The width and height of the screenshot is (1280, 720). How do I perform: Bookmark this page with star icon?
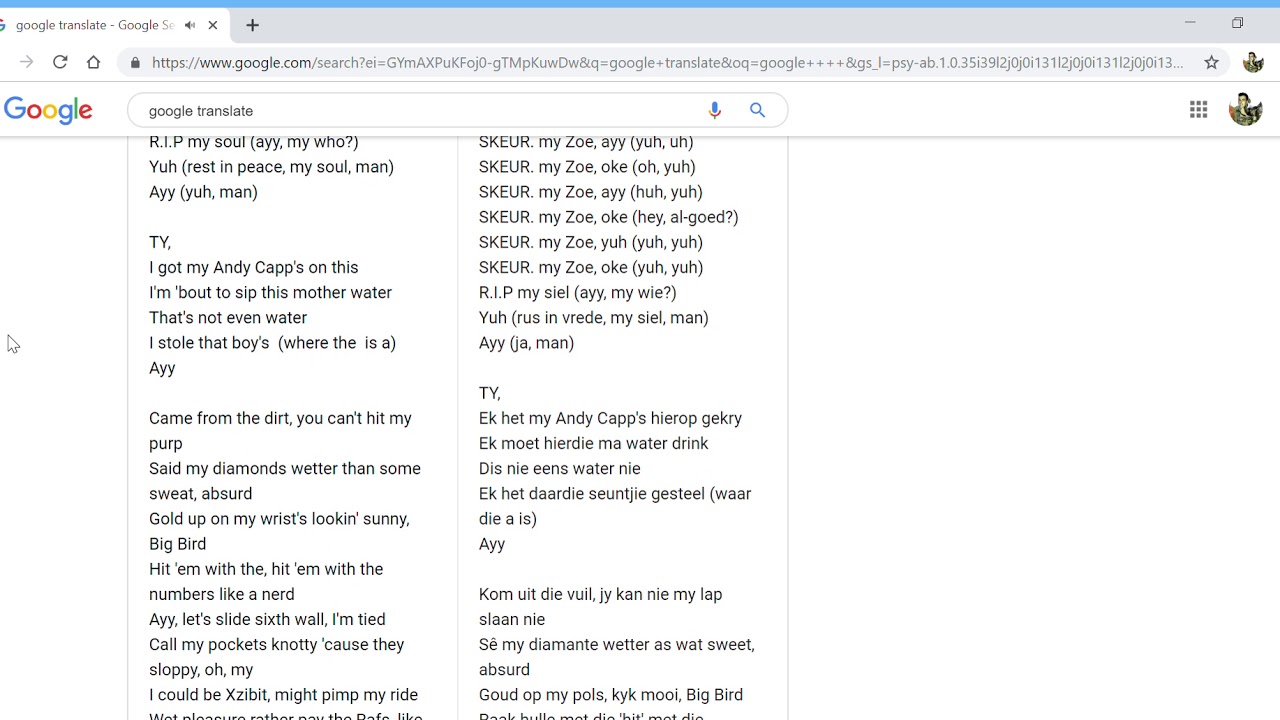tap(1211, 62)
